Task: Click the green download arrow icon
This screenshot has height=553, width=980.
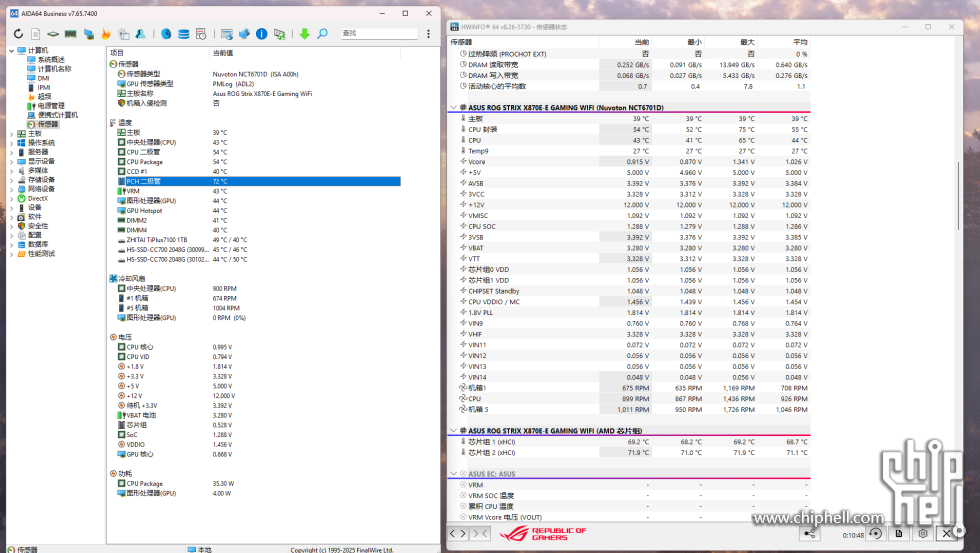Action: point(304,34)
